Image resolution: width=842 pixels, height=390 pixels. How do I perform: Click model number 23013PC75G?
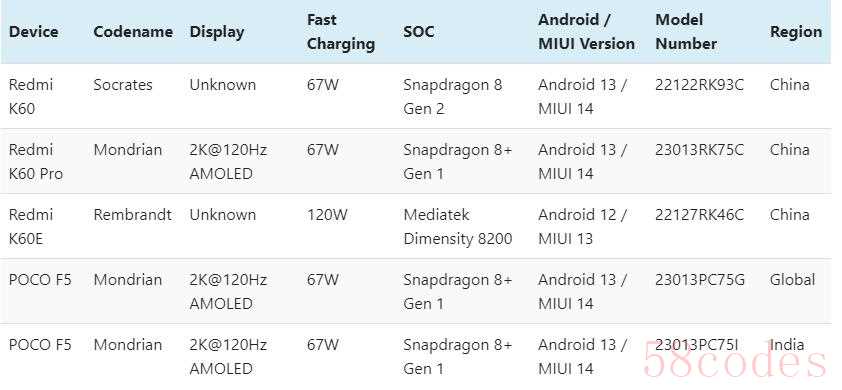pos(700,280)
